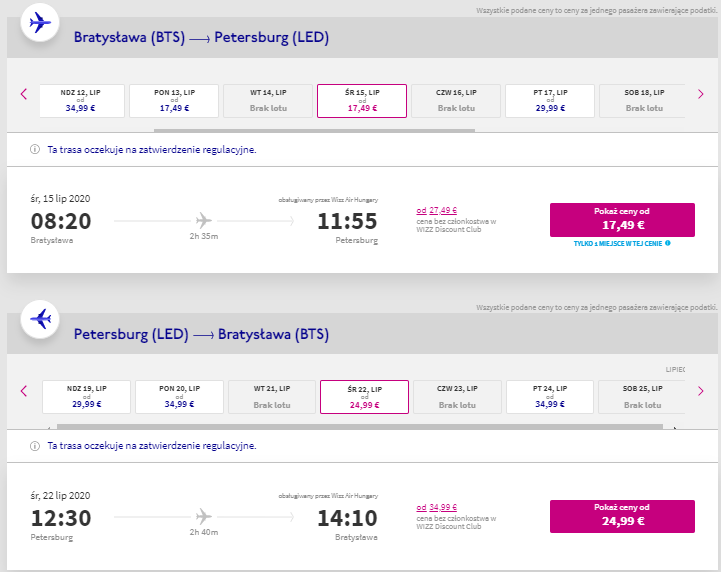Viewport: 721px width, 572px height.
Task: Click info icon beside outbound regulatory notice
Action: [34, 149]
